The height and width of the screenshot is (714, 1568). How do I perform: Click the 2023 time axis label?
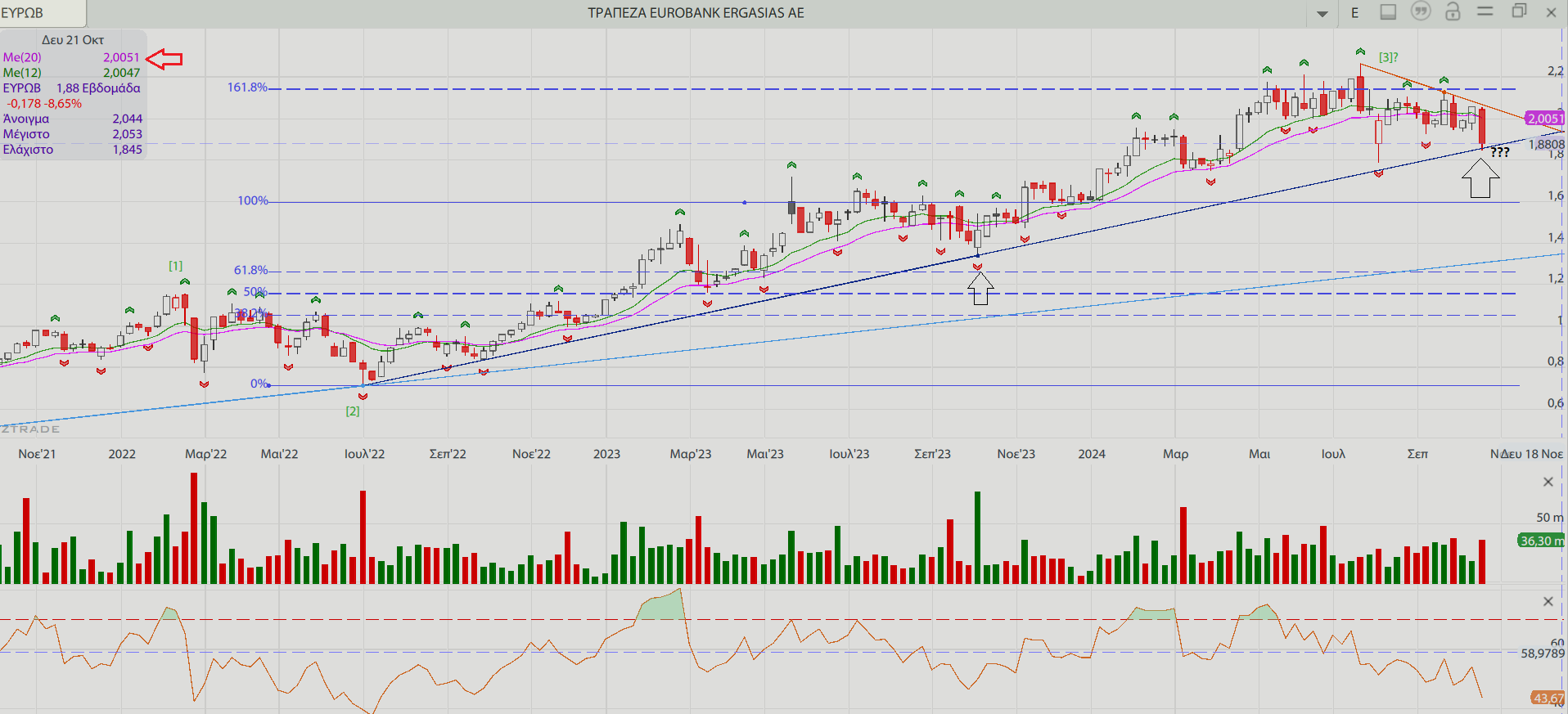tap(606, 454)
